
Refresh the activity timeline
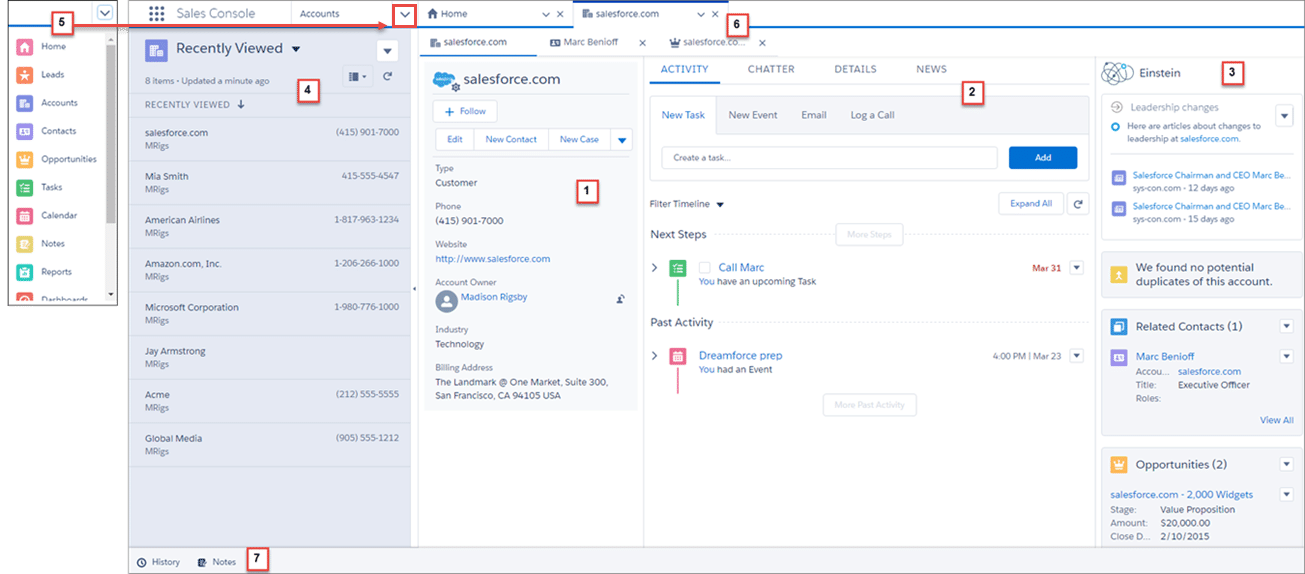pos(1077,204)
